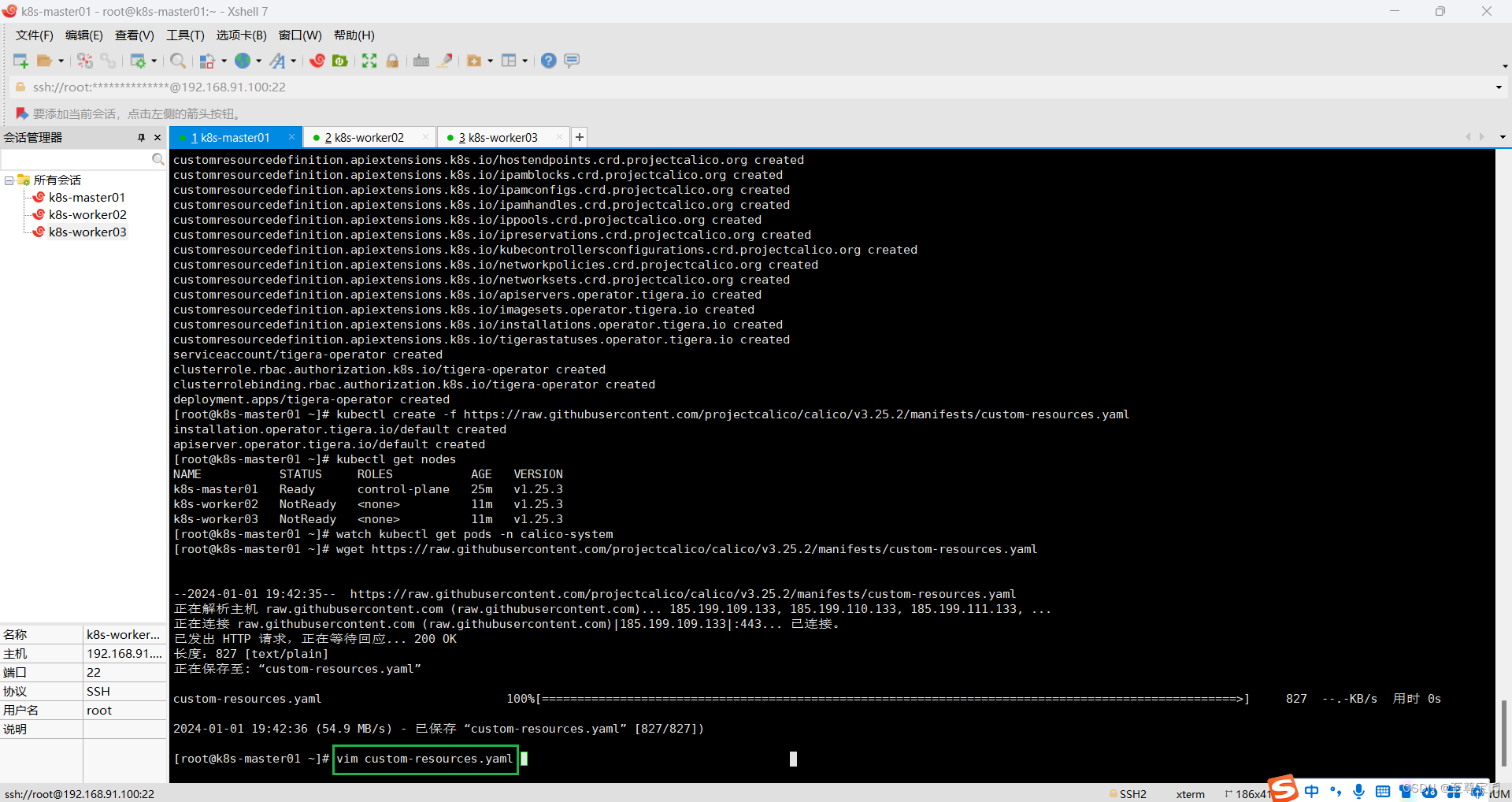Image resolution: width=1512 pixels, height=802 pixels.
Task: Switch to the k8s-worker02 tab
Action: point(363,137)
